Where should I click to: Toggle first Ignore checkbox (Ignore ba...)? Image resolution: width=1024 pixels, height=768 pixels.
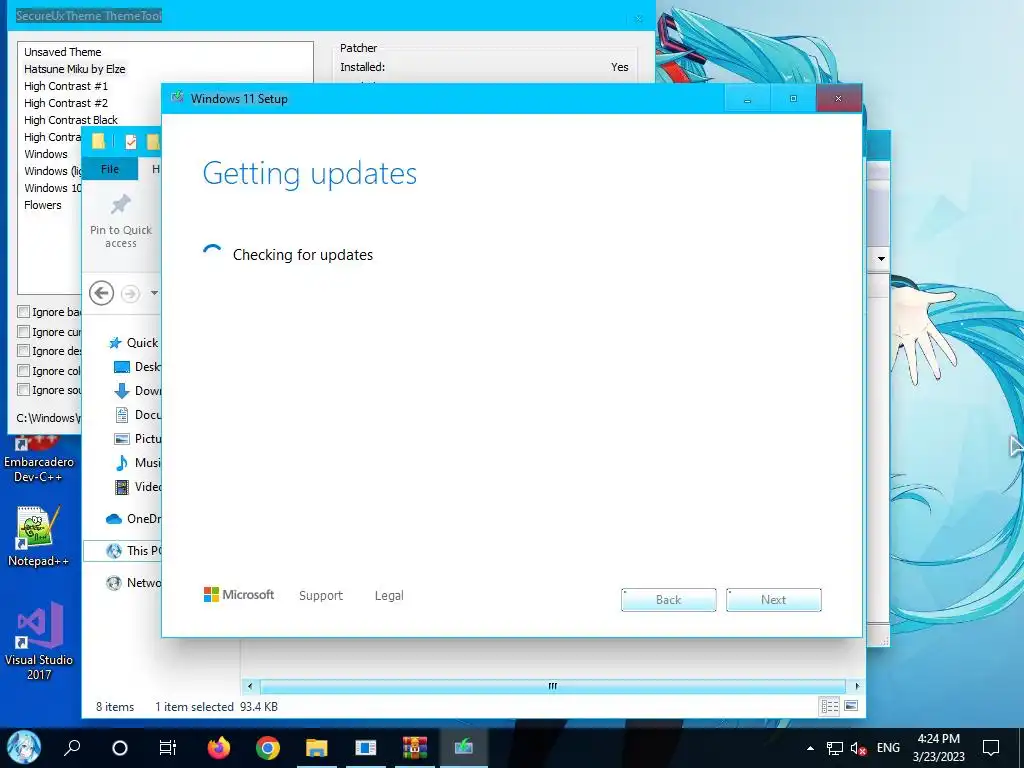pos(24,312)
